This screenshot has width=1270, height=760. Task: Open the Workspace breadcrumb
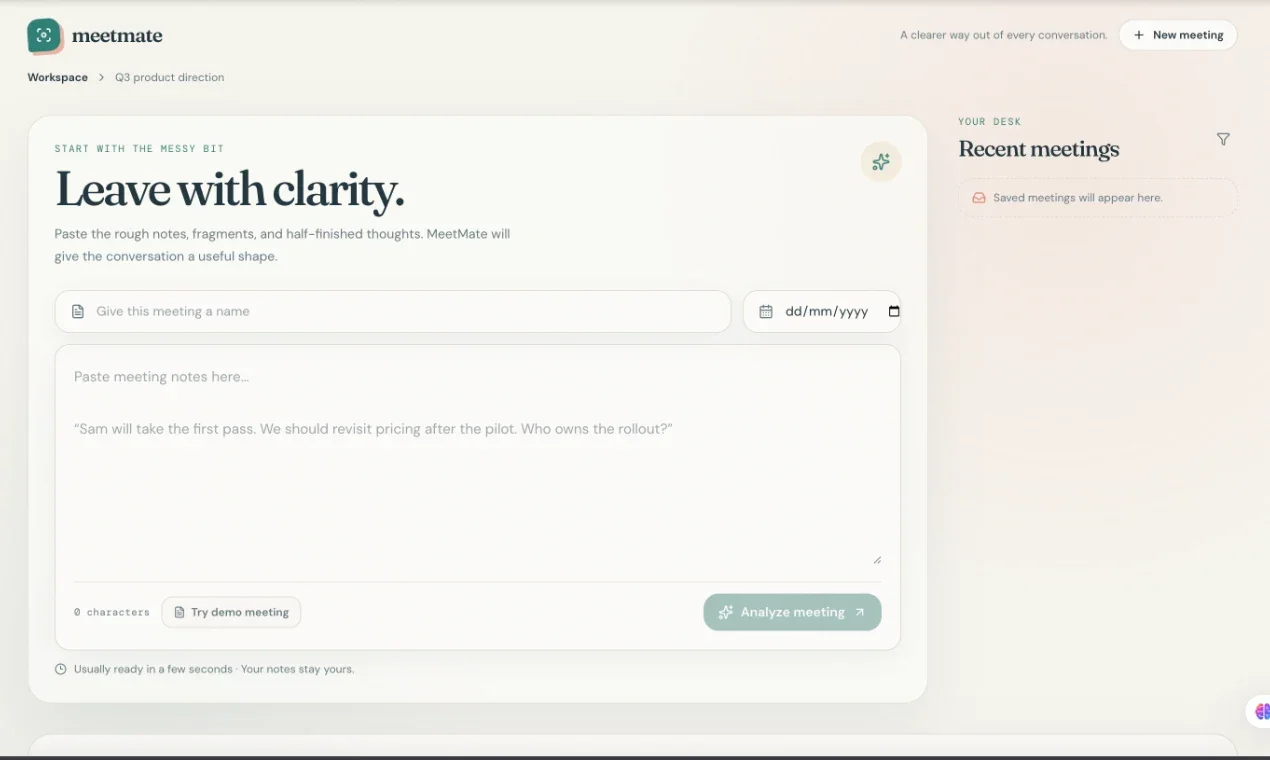click(x=58, y=77)
